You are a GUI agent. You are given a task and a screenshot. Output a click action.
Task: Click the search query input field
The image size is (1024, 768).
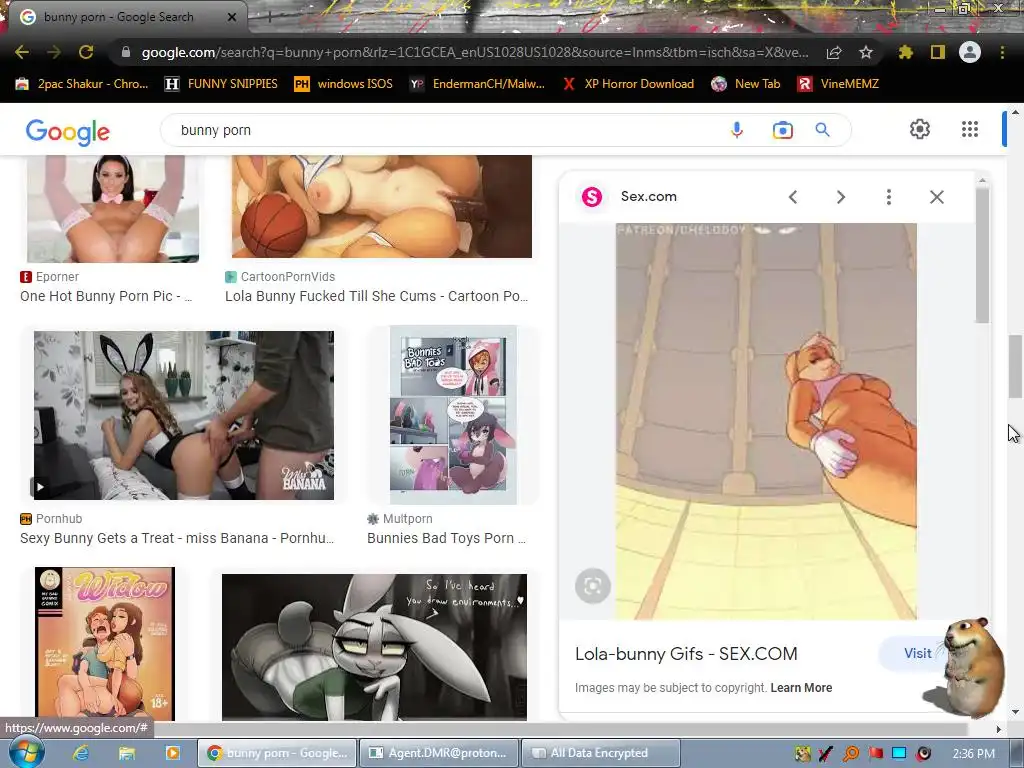444,130
